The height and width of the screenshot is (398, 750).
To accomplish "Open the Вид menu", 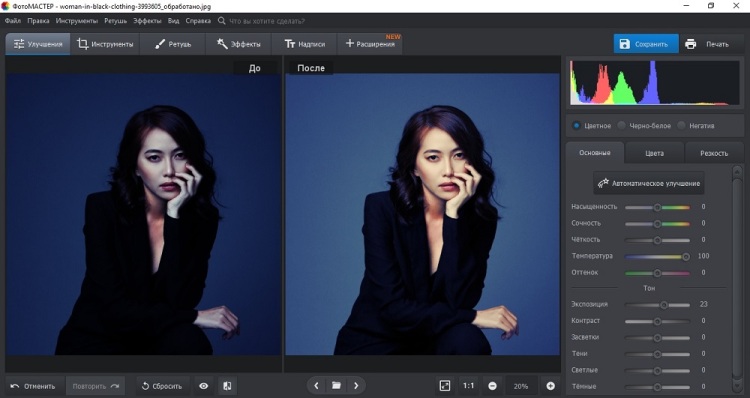I will point(174,21).
